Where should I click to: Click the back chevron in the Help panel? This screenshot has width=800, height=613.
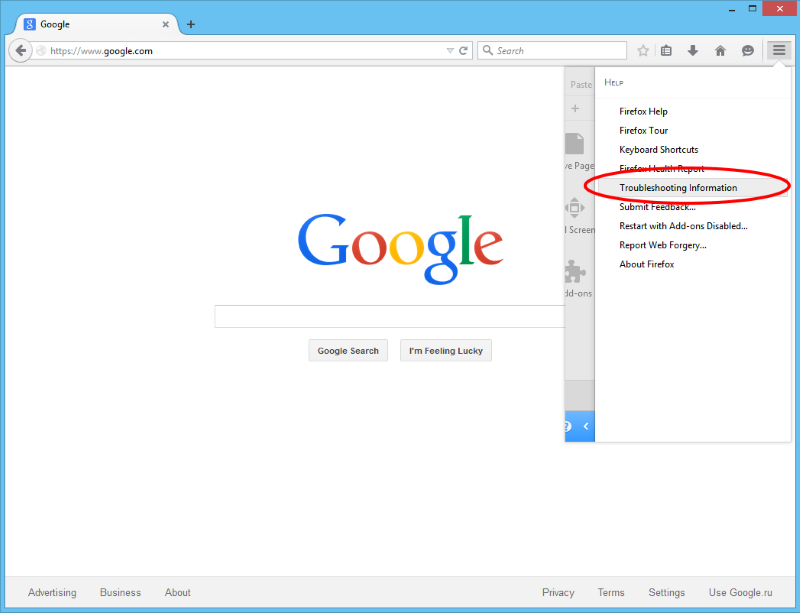[x=586, y=426]
